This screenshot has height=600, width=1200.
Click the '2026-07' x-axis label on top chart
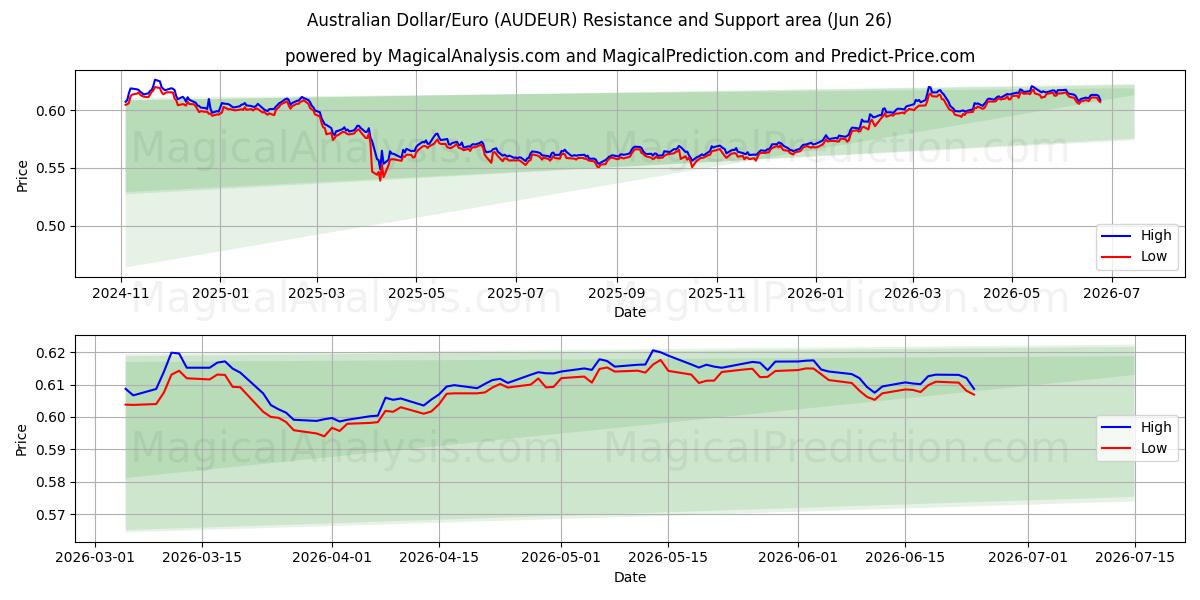1111,293
